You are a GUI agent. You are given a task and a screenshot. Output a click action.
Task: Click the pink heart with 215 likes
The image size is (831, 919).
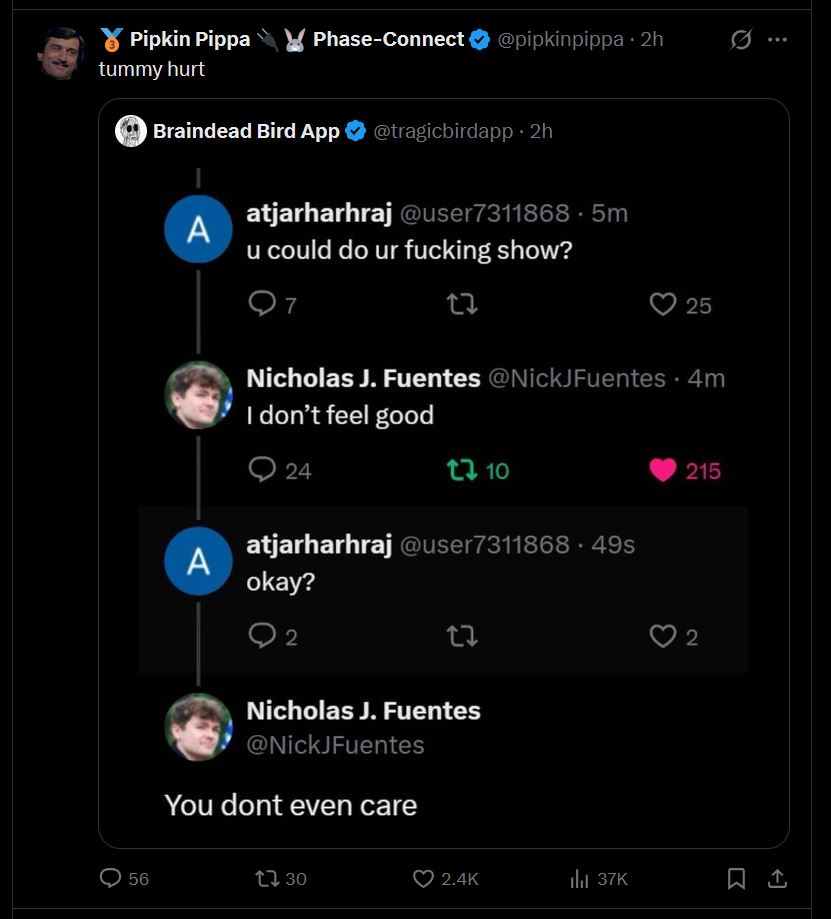point(663,470)
